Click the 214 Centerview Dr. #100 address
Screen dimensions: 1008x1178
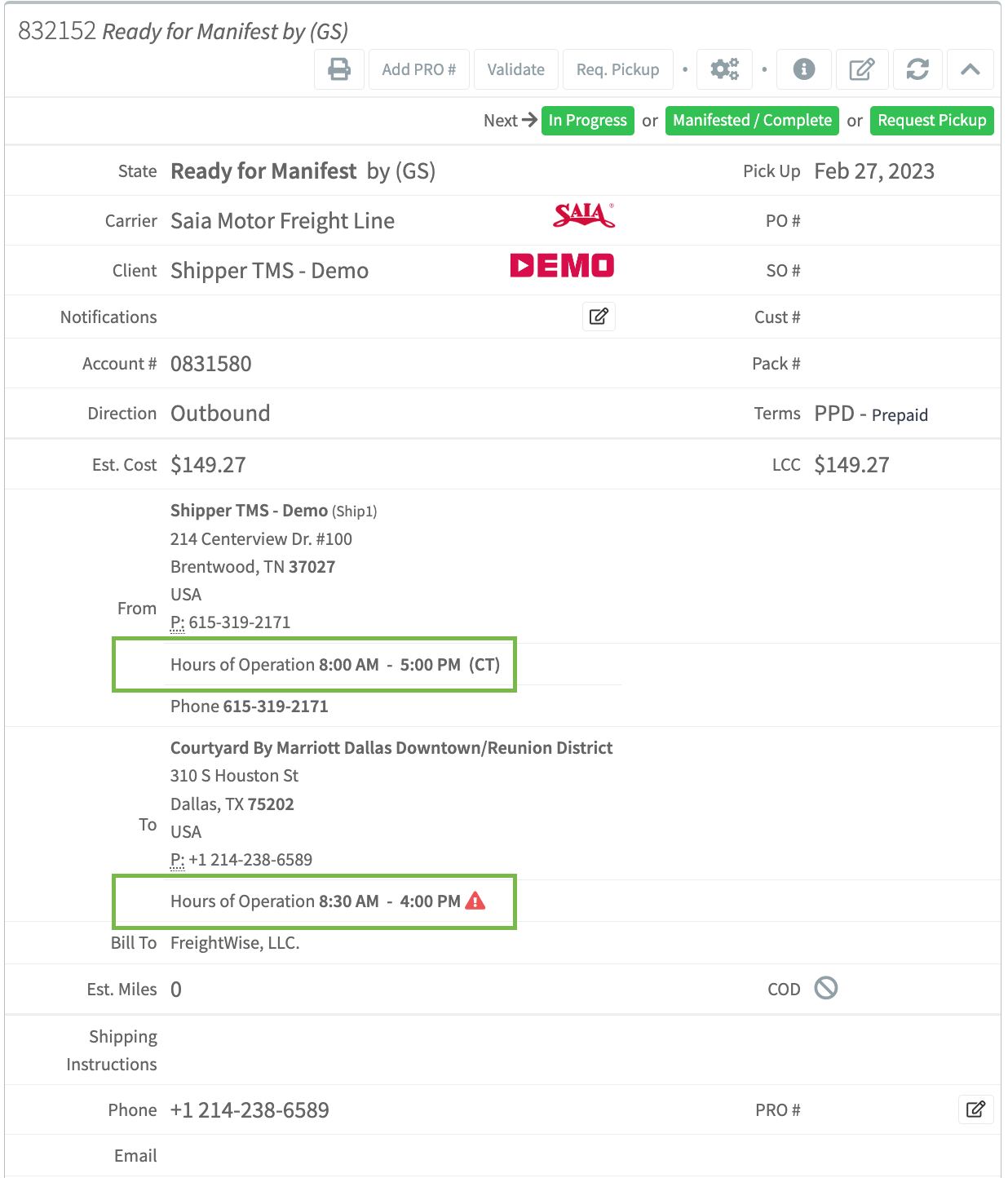coord(261,539)
